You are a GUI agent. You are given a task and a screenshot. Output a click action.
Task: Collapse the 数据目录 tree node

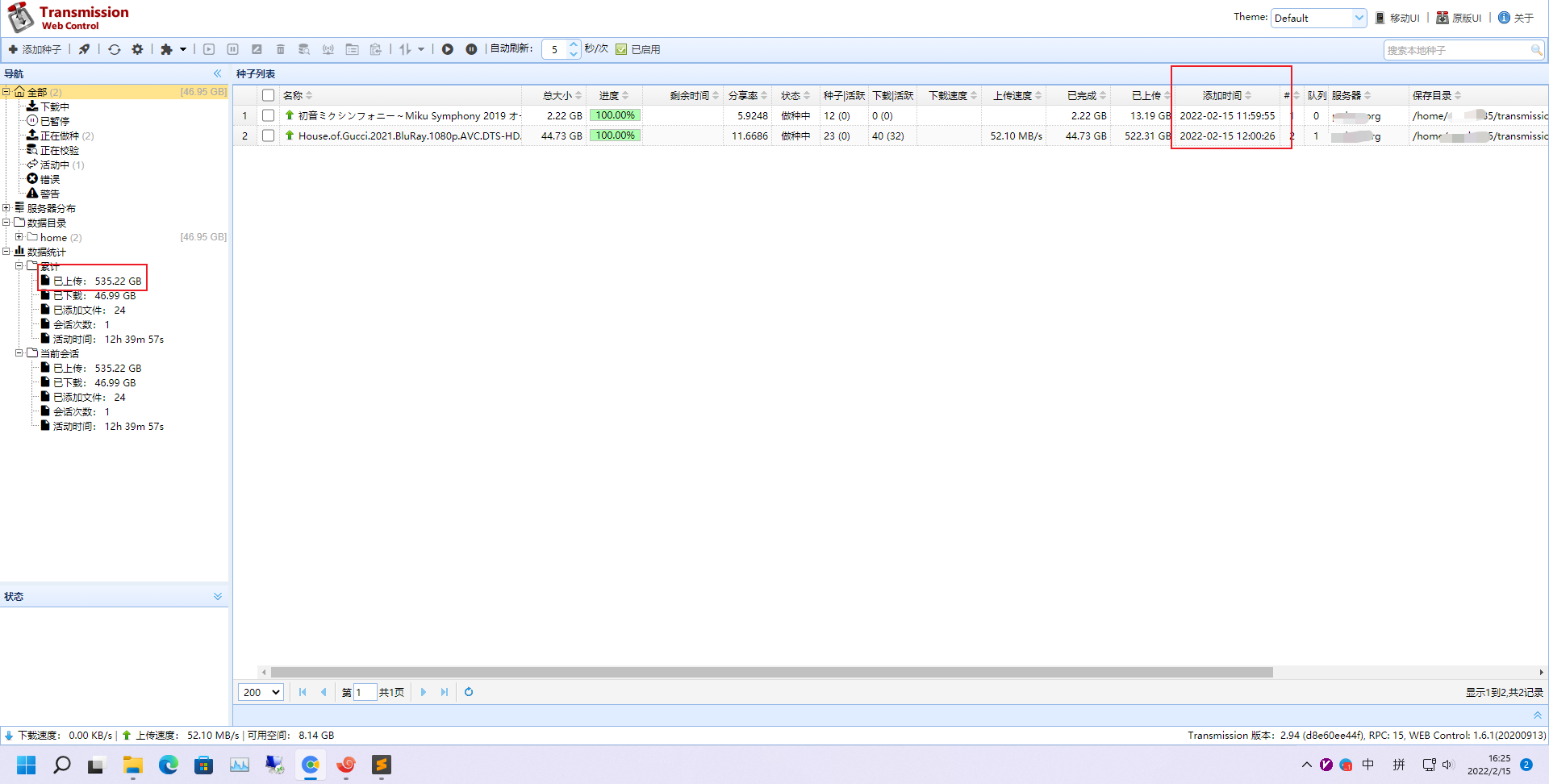[x=6, y=223]
